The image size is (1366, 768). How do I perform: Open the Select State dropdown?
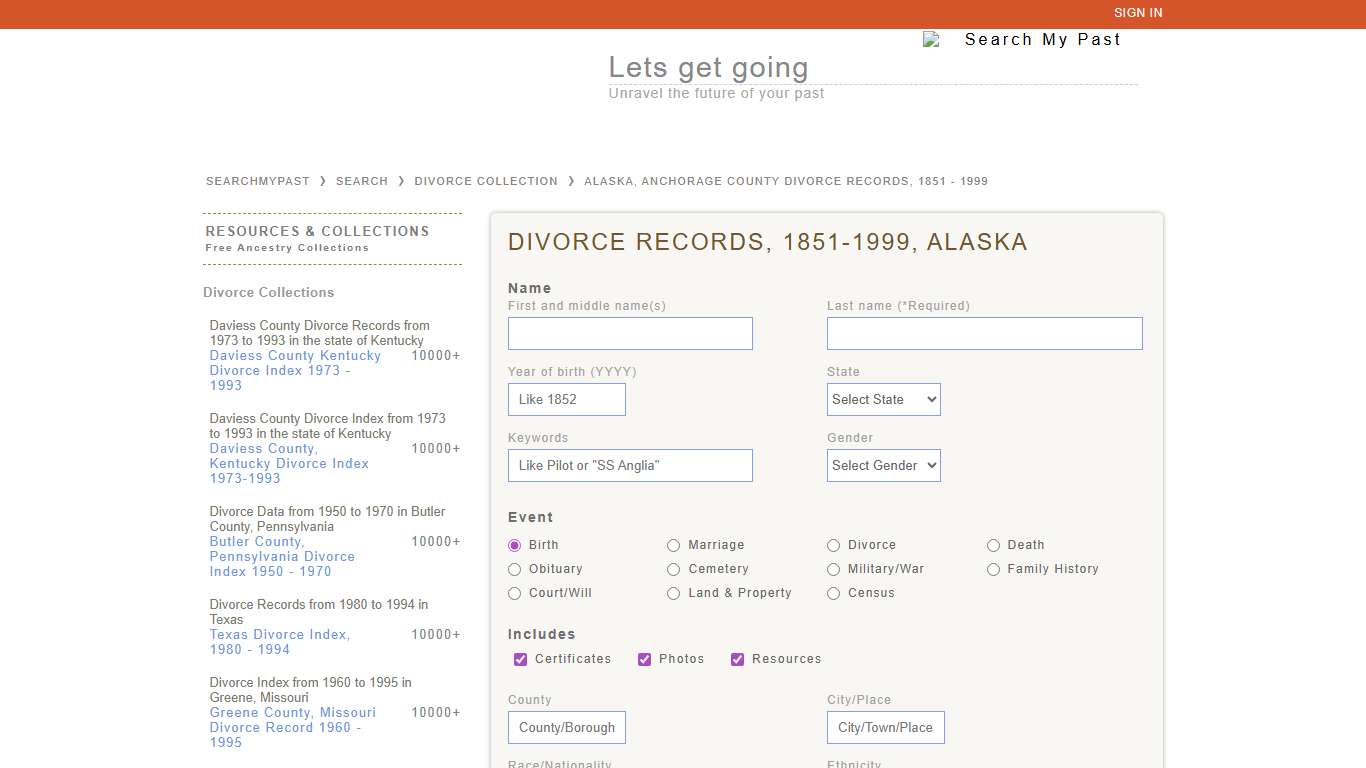pos(883,399)
